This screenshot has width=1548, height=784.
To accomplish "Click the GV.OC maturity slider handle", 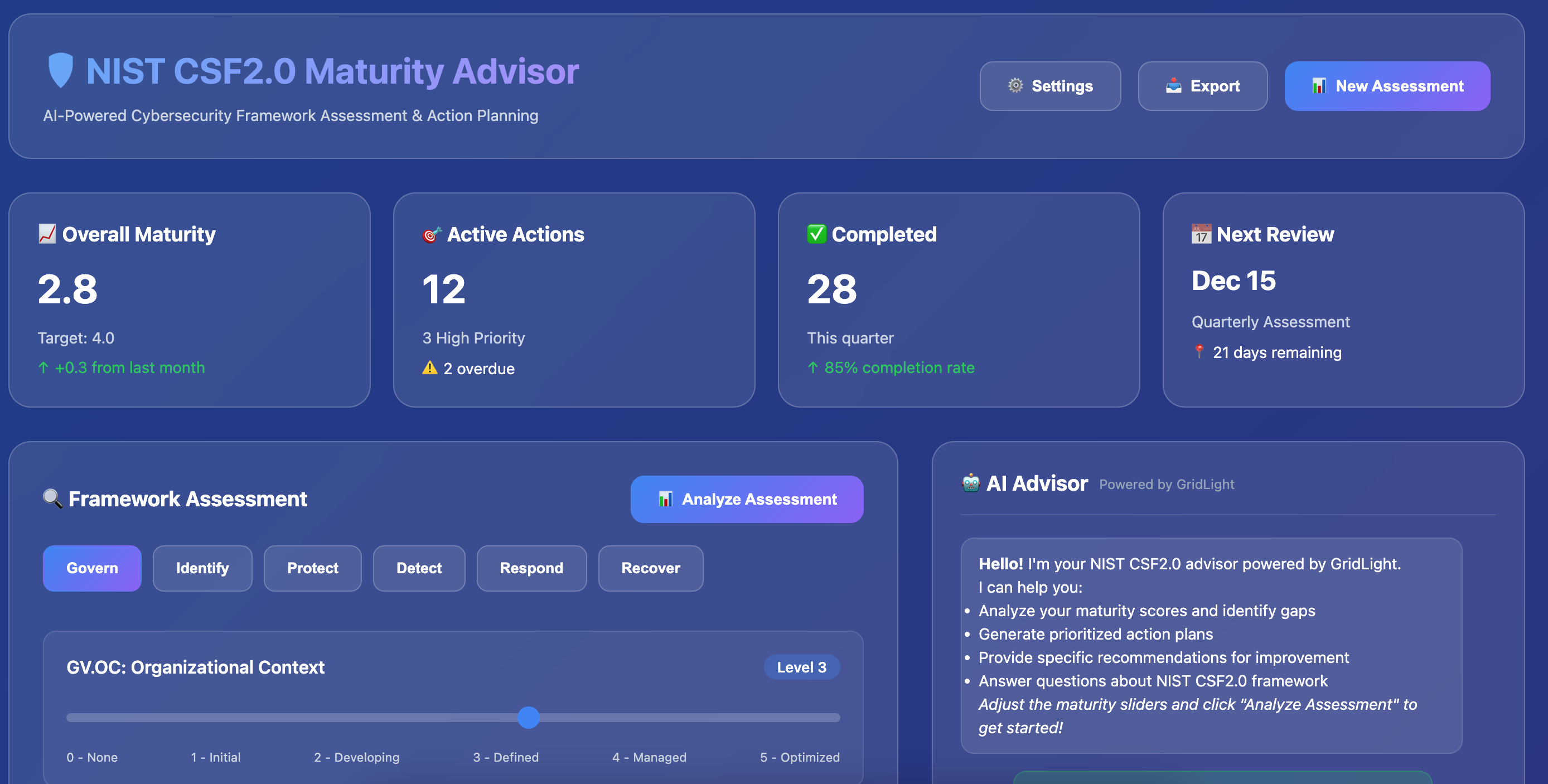I will pos(529,717).
